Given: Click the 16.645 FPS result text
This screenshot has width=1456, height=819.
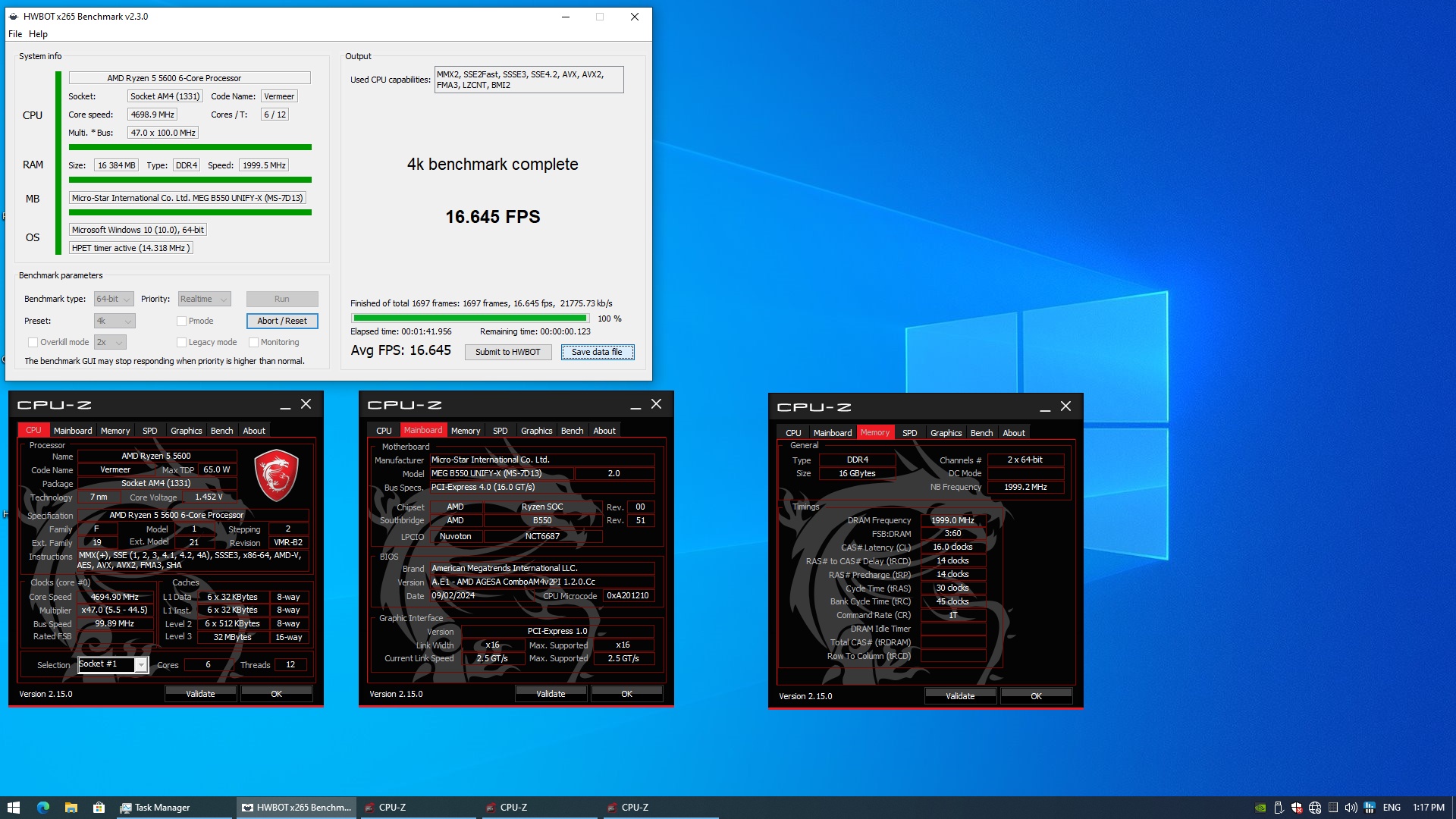Looking at the screenshot, I should (x=493, y=218).
